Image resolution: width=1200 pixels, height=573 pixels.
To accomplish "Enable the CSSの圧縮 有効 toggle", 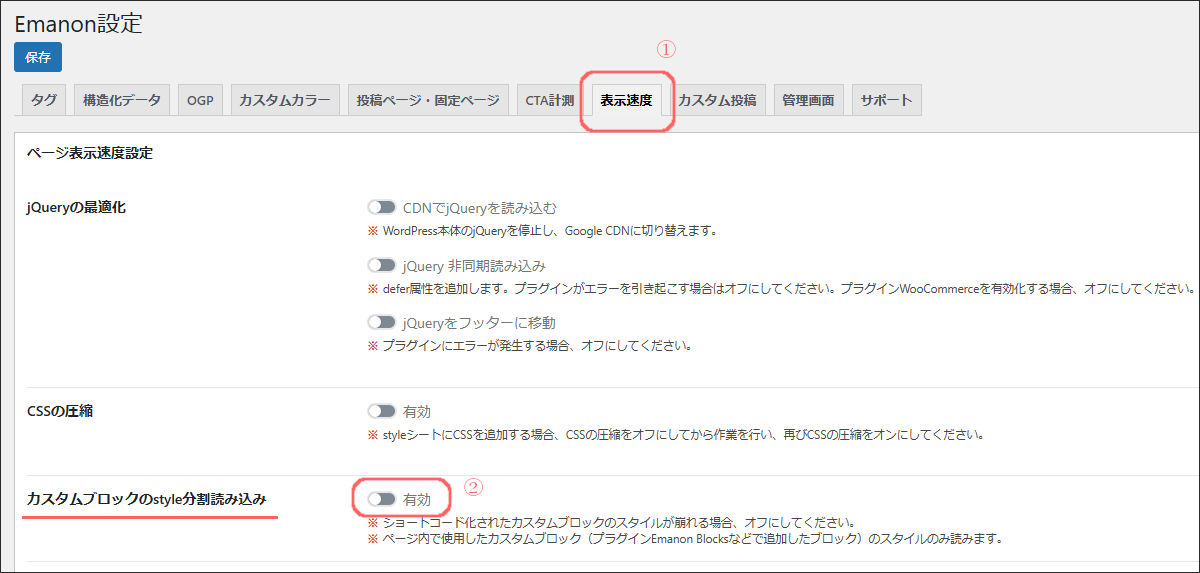I will point(381,411).
